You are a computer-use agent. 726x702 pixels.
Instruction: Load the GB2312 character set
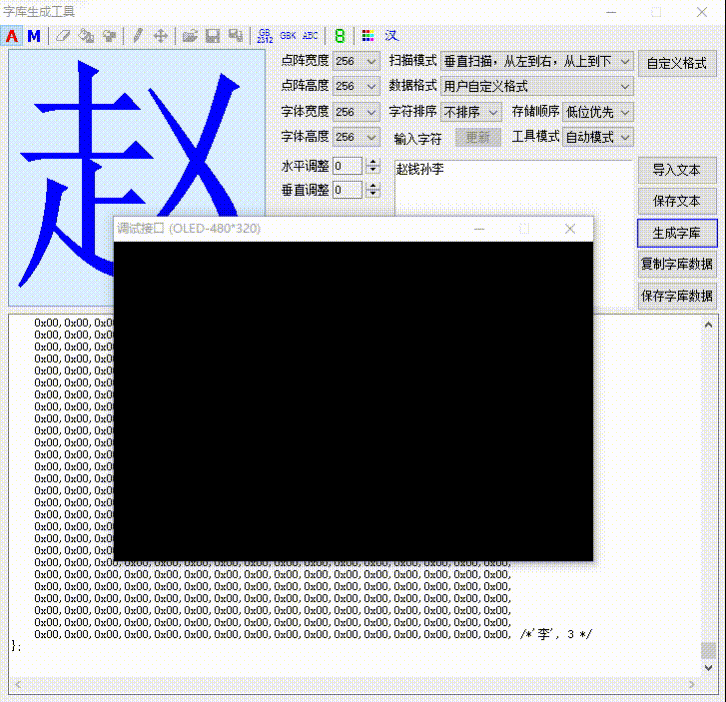(x=265, y=36)
